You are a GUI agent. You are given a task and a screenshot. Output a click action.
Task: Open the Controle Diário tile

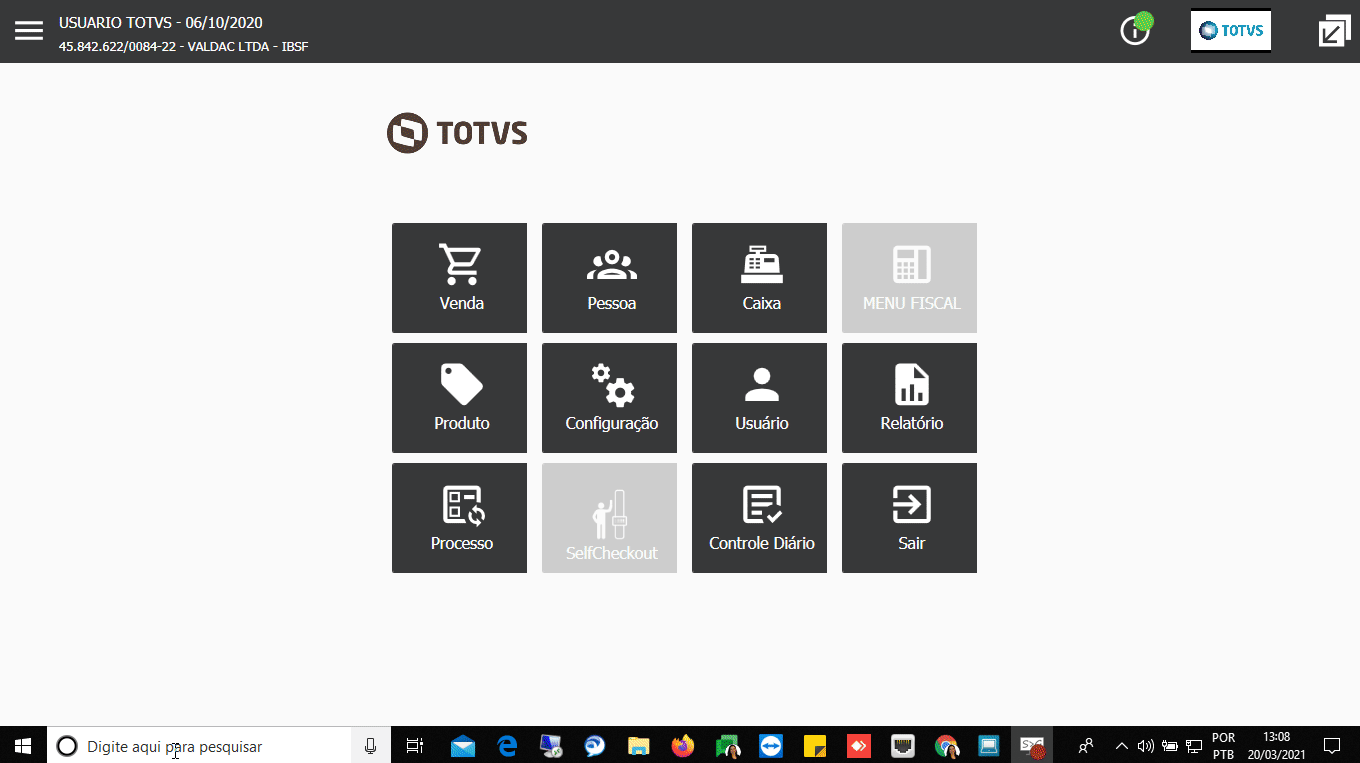tap(759, 518)
